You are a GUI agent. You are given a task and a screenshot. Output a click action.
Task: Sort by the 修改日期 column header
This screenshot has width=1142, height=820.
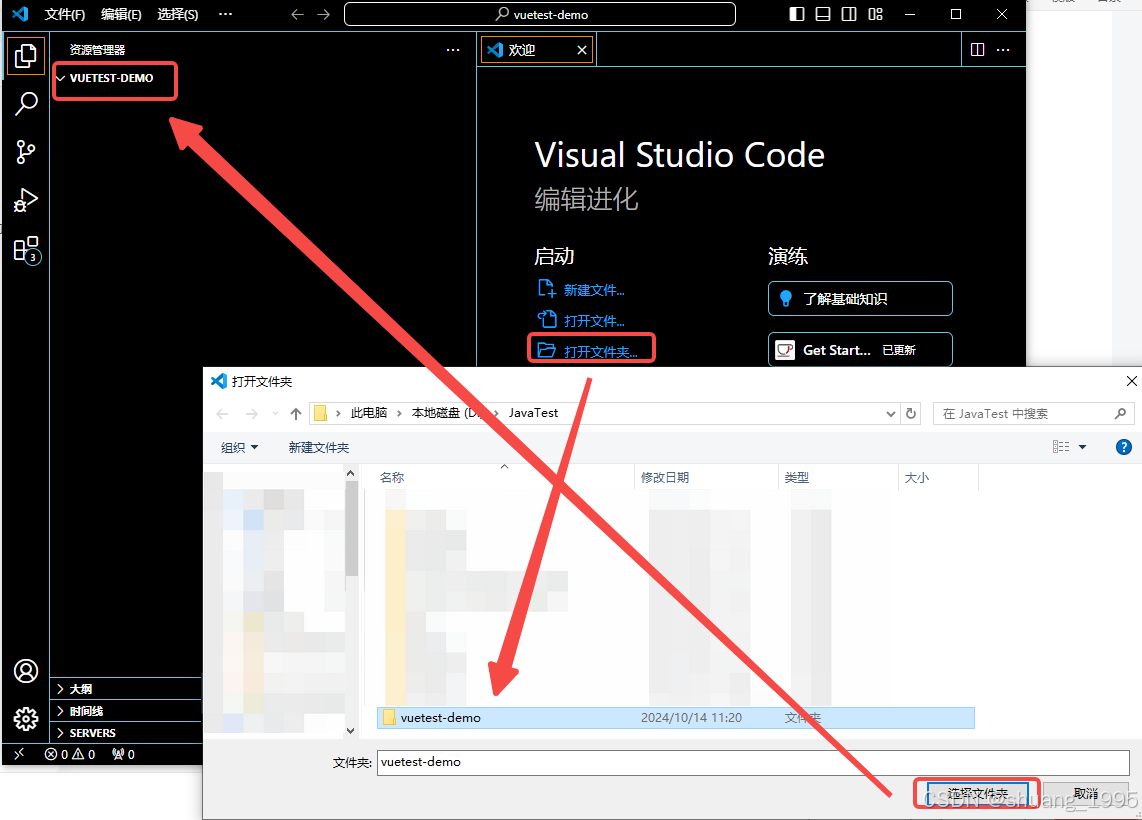706,478
